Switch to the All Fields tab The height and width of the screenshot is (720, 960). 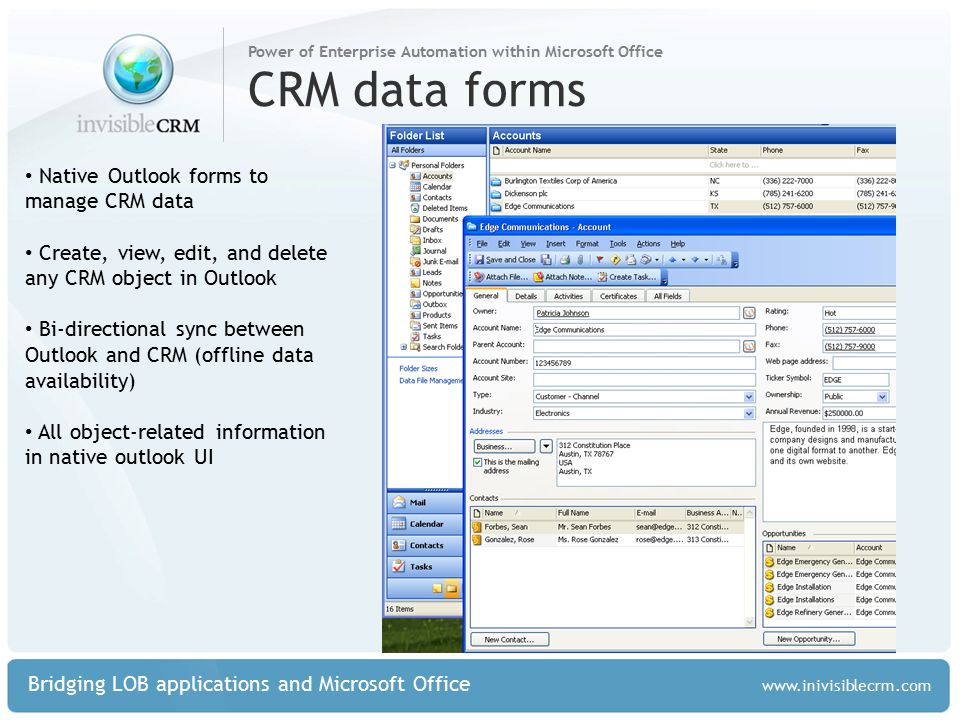pos(667,296)
